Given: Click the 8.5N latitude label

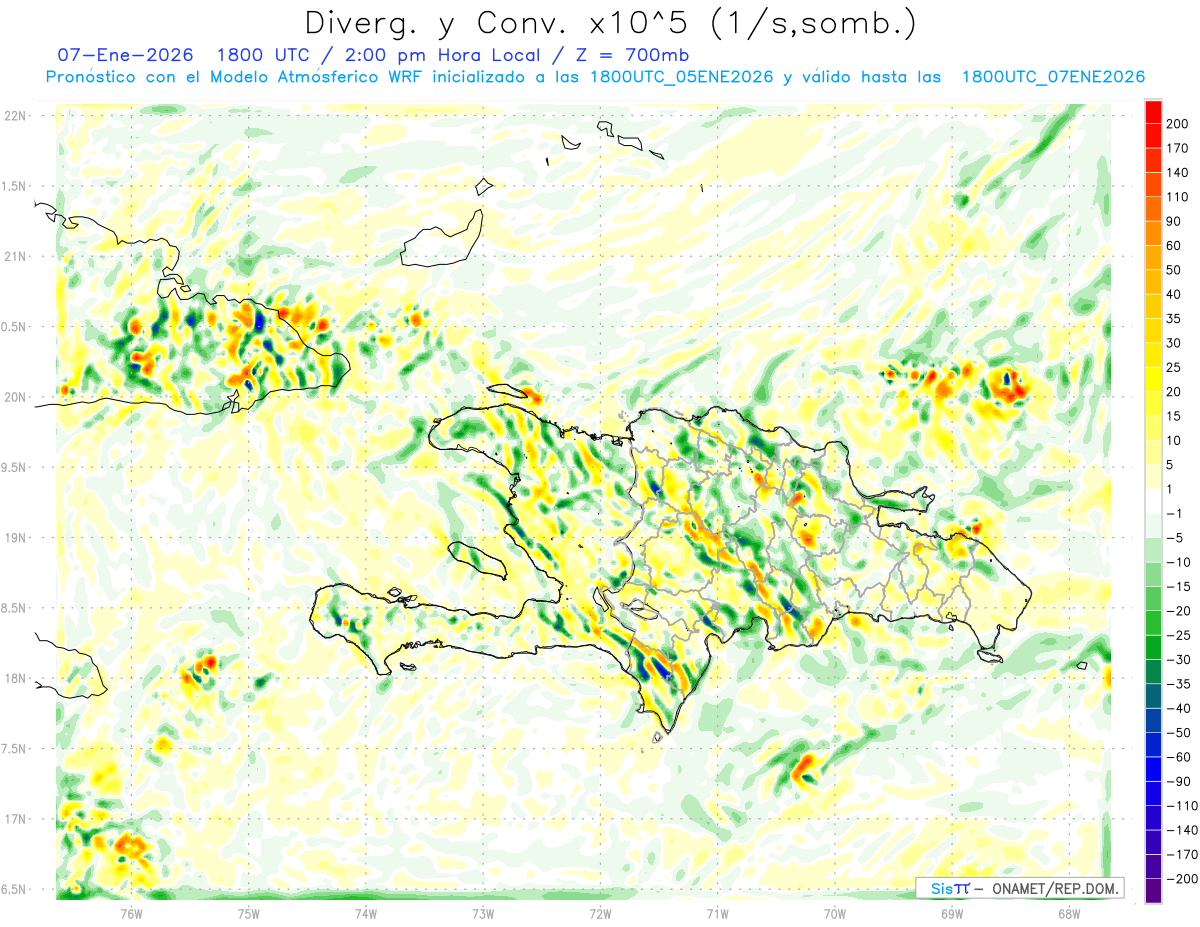Looking at the screenshot, I should (x=15, y=608).
